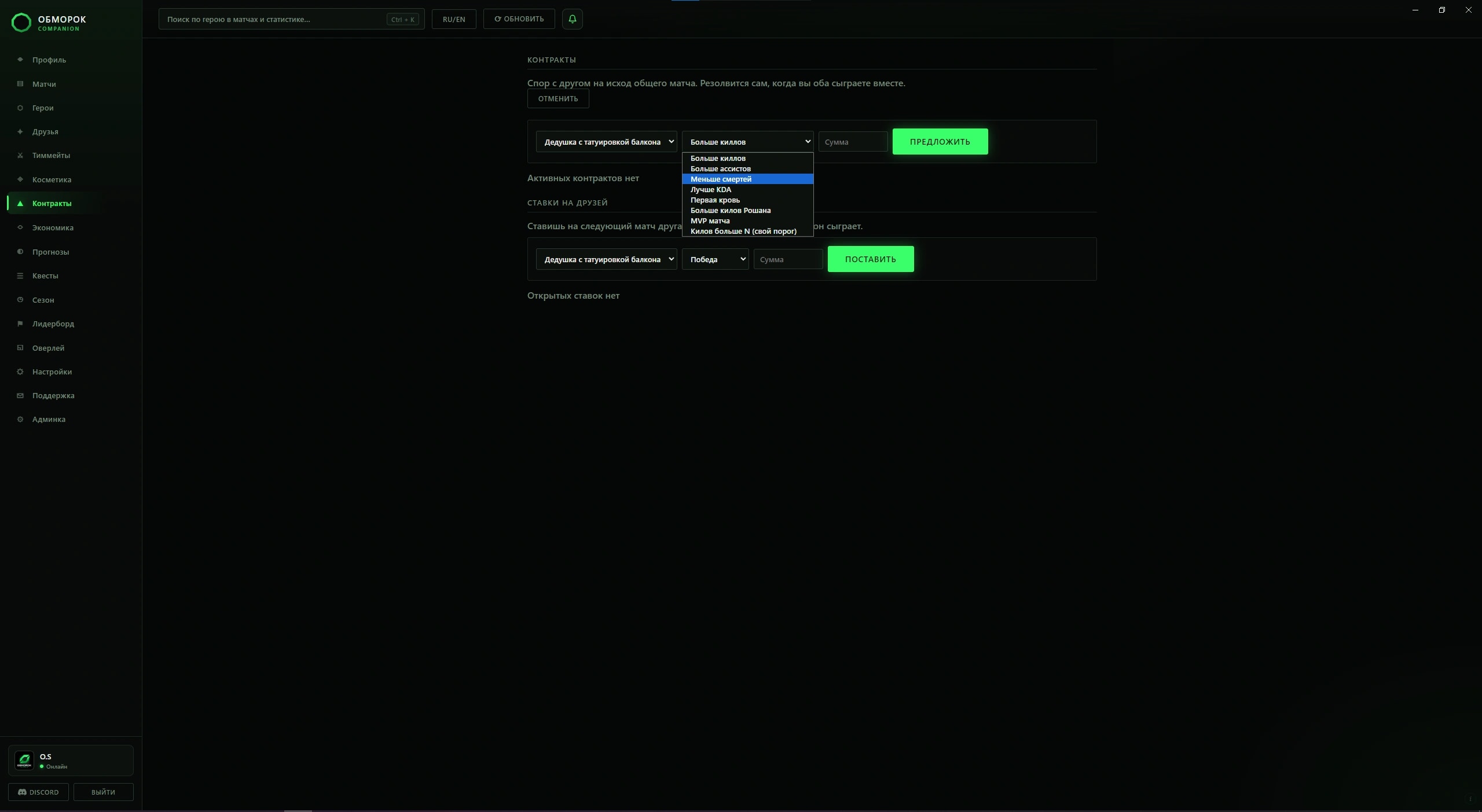Select Больше килов Рошана option
The height and width of the screenshot is (812, 1482).
(x=747, y=210)
